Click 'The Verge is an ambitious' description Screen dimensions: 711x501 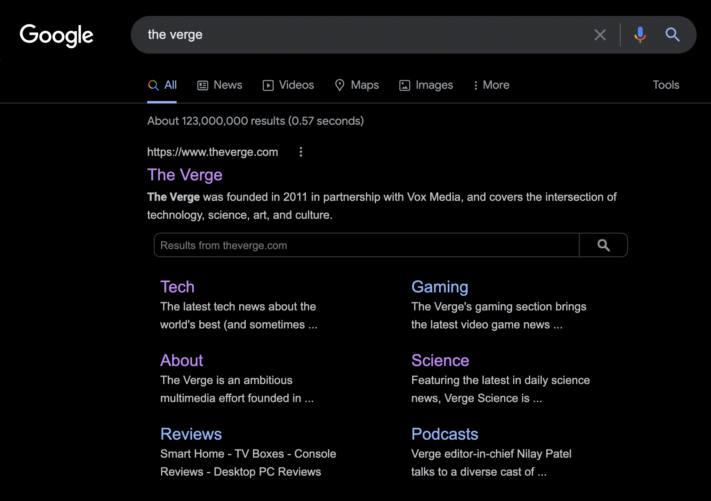point(226,380)
